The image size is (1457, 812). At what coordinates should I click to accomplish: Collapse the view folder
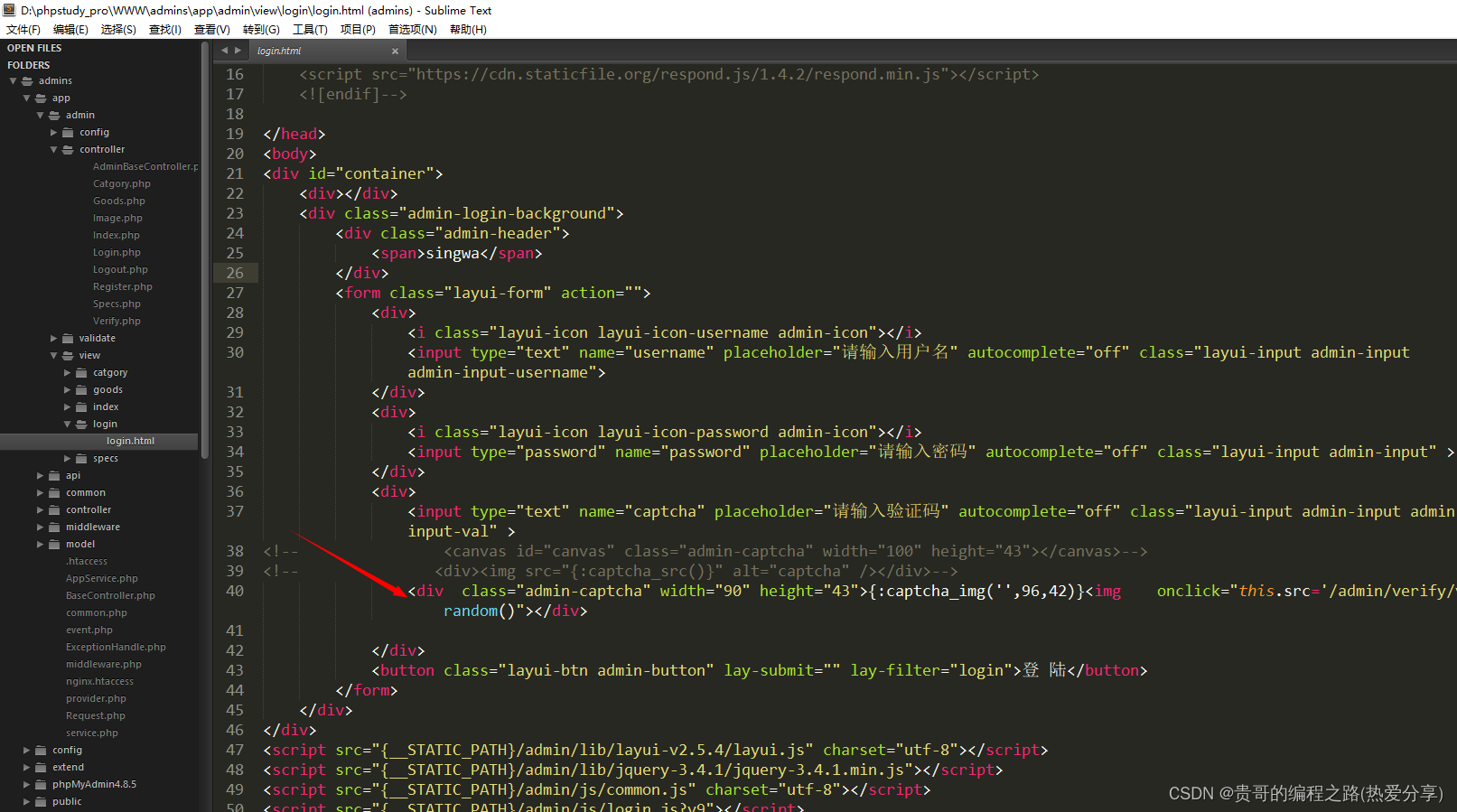tap(53, 355)
